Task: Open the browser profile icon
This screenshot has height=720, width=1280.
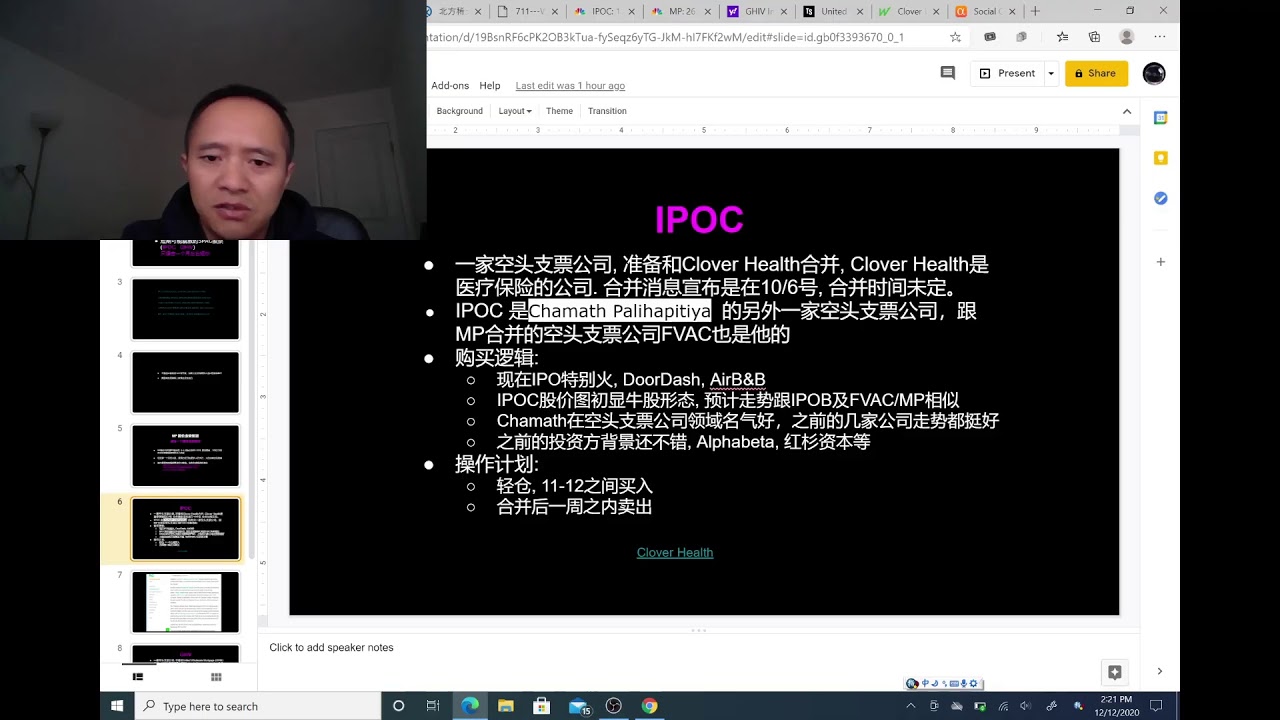Action: pyautogui.click(x=1127, y=37)
